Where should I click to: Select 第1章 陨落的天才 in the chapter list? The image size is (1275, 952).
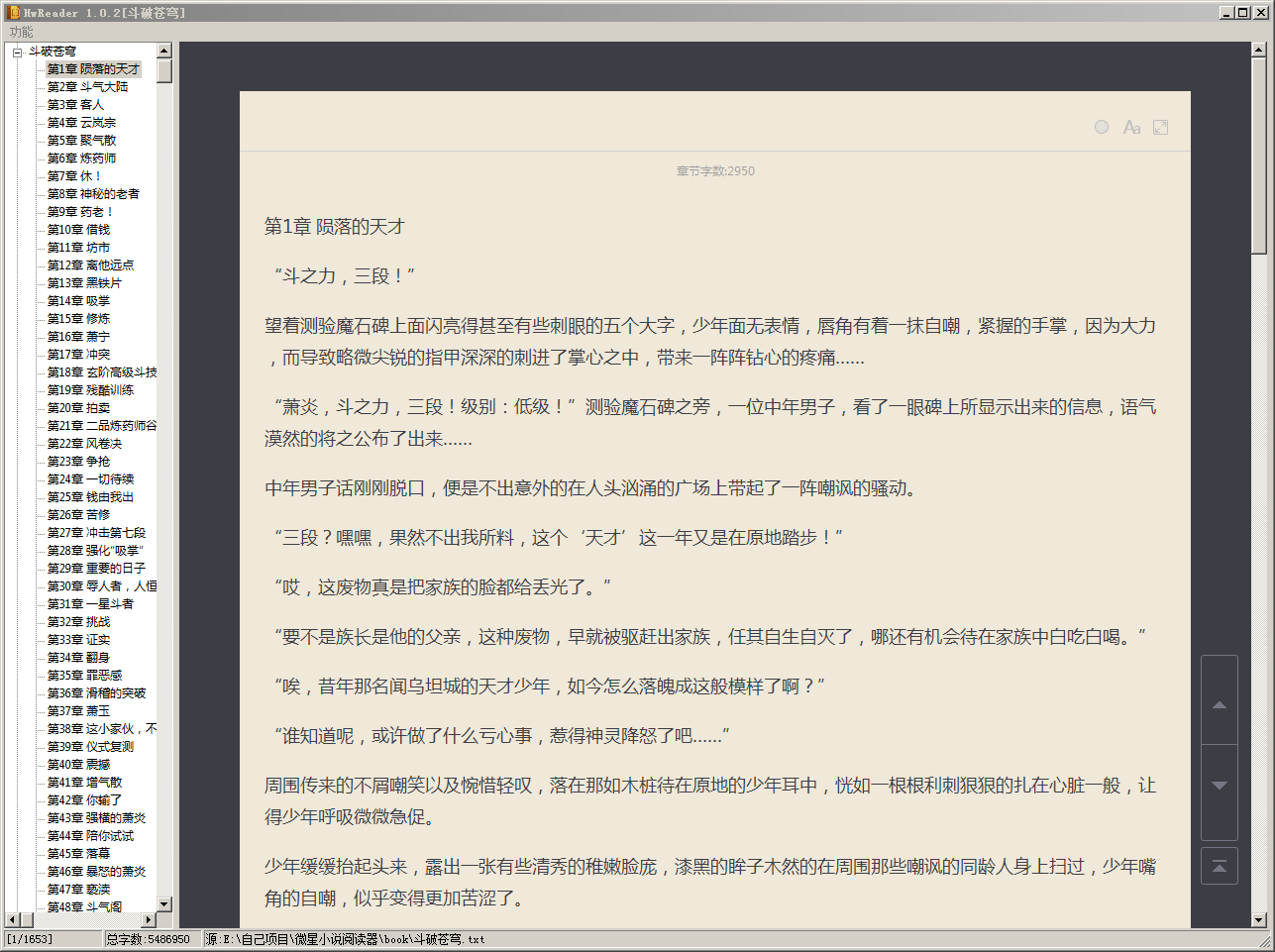pos(93,69)
